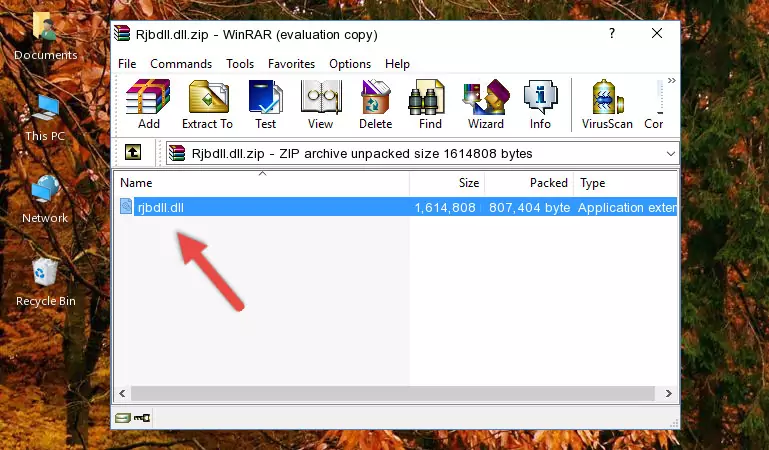The image size is (769, 450).
Task: Open the View file tool
Action: tap(321, 104)
